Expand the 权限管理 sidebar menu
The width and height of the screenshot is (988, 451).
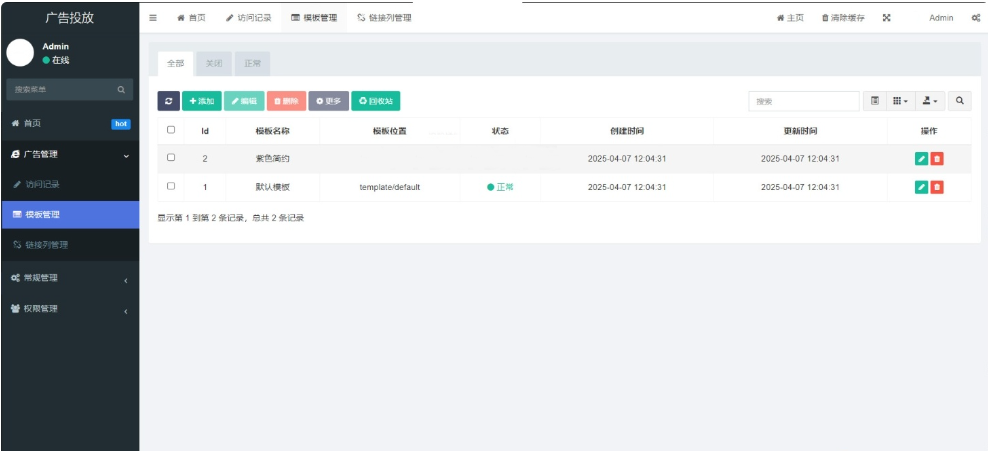[x=68, y=309]
